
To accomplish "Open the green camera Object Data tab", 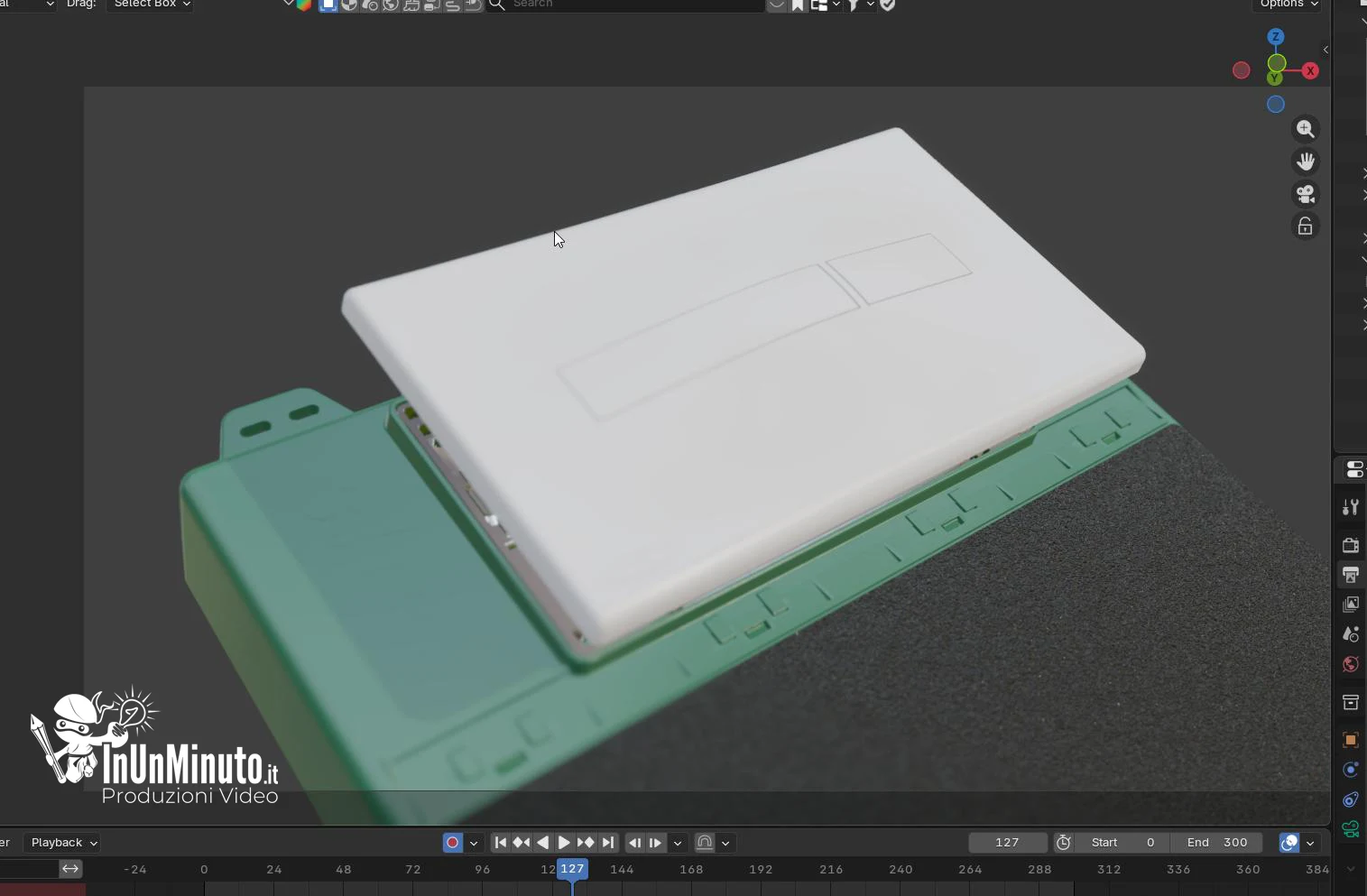I will coord(1351,829).
